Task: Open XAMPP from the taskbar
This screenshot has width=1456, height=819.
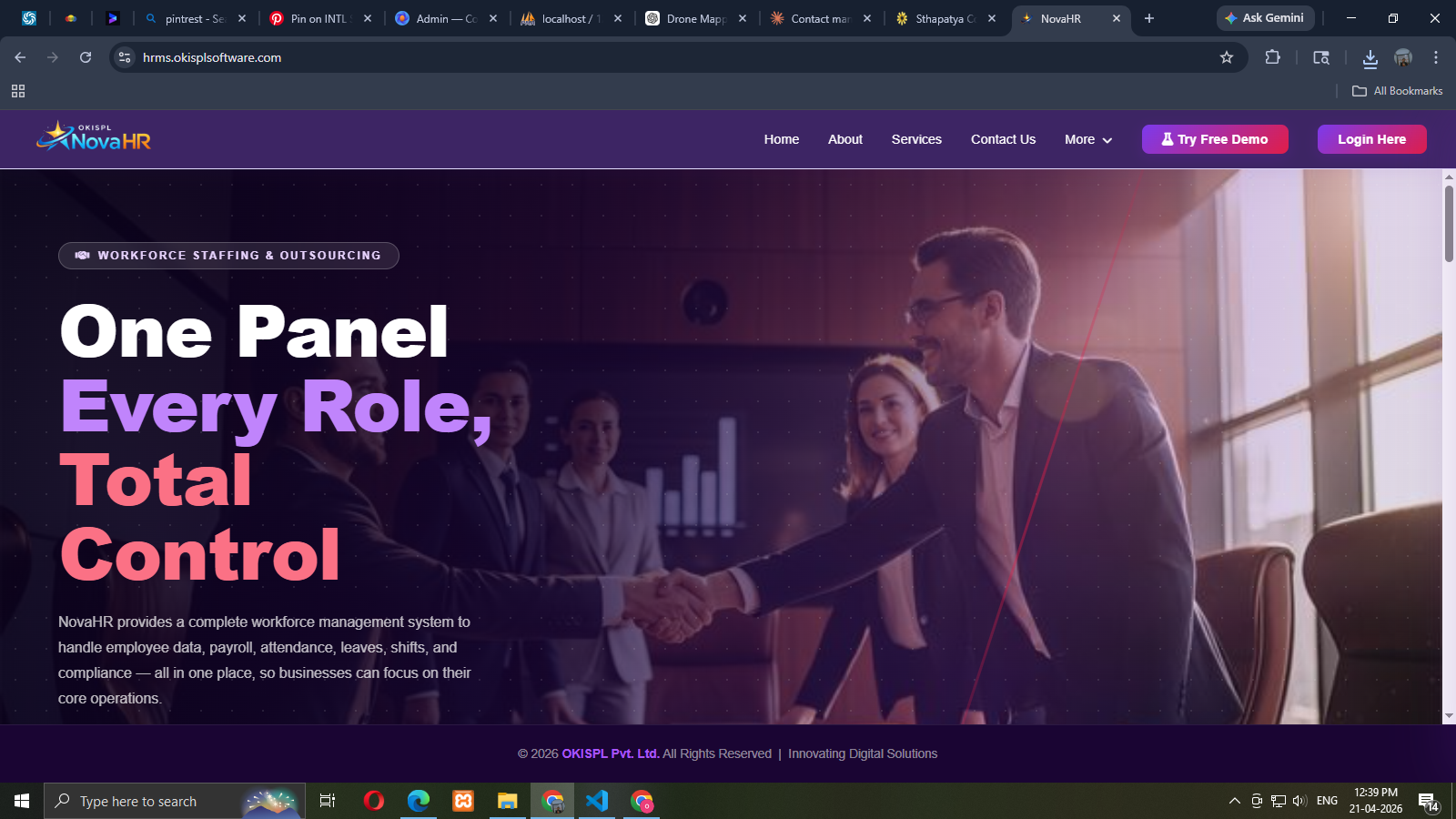Action: coord(463,801)
